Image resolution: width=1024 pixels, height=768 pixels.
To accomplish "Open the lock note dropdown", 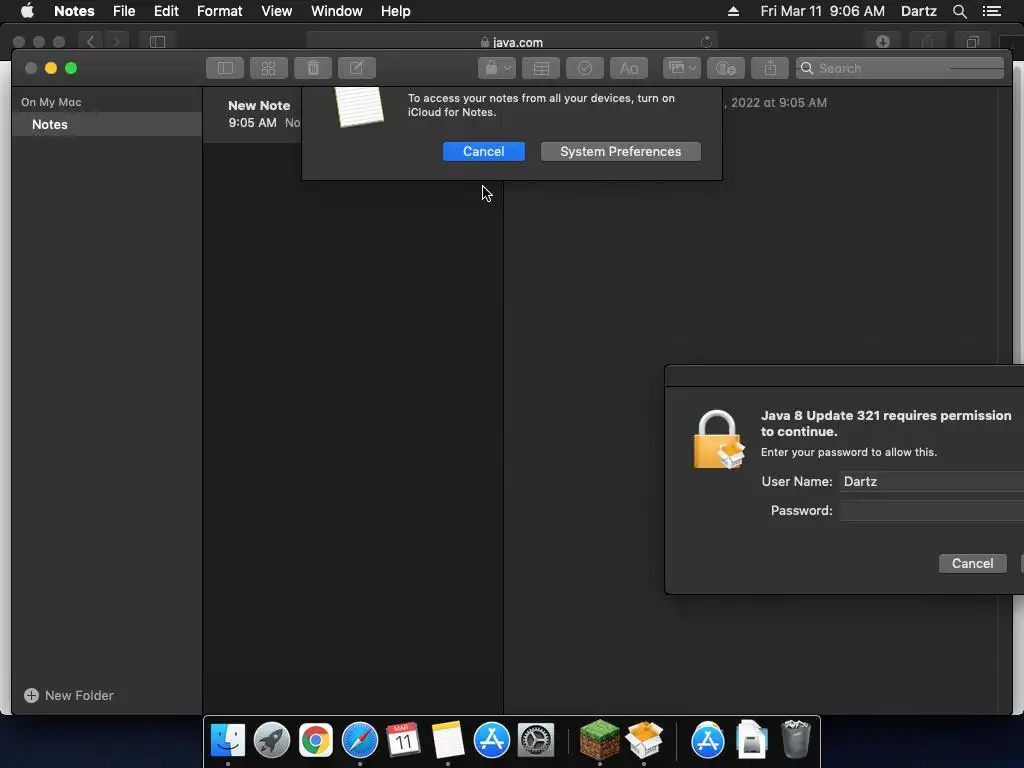I will [497, 68].
